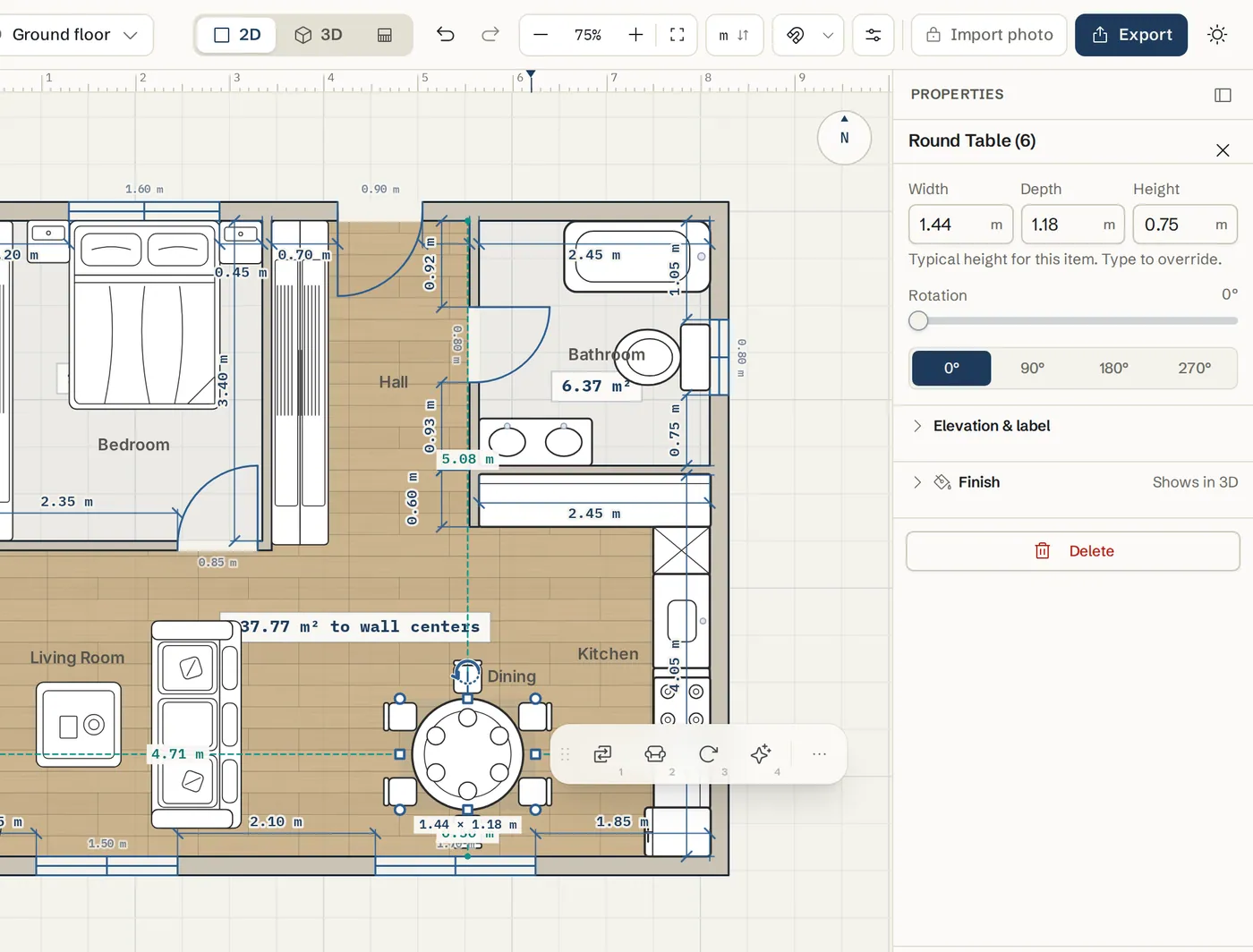Select the Bathroom room label

click(x=607, y=354)
